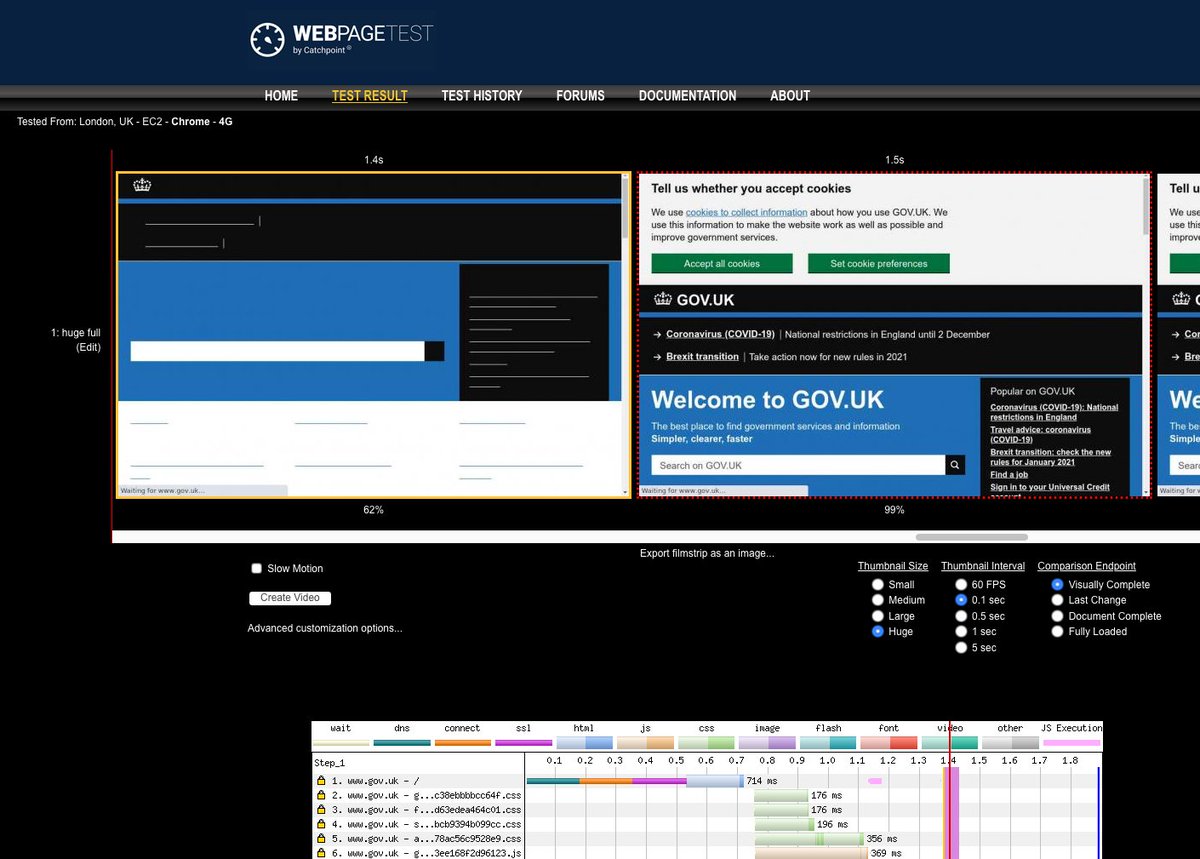The height and width of the screenshot is (859, 1200).
Task: Click the request ending 3ee168f2d96123.js
Action: click(x=427, y=853)
